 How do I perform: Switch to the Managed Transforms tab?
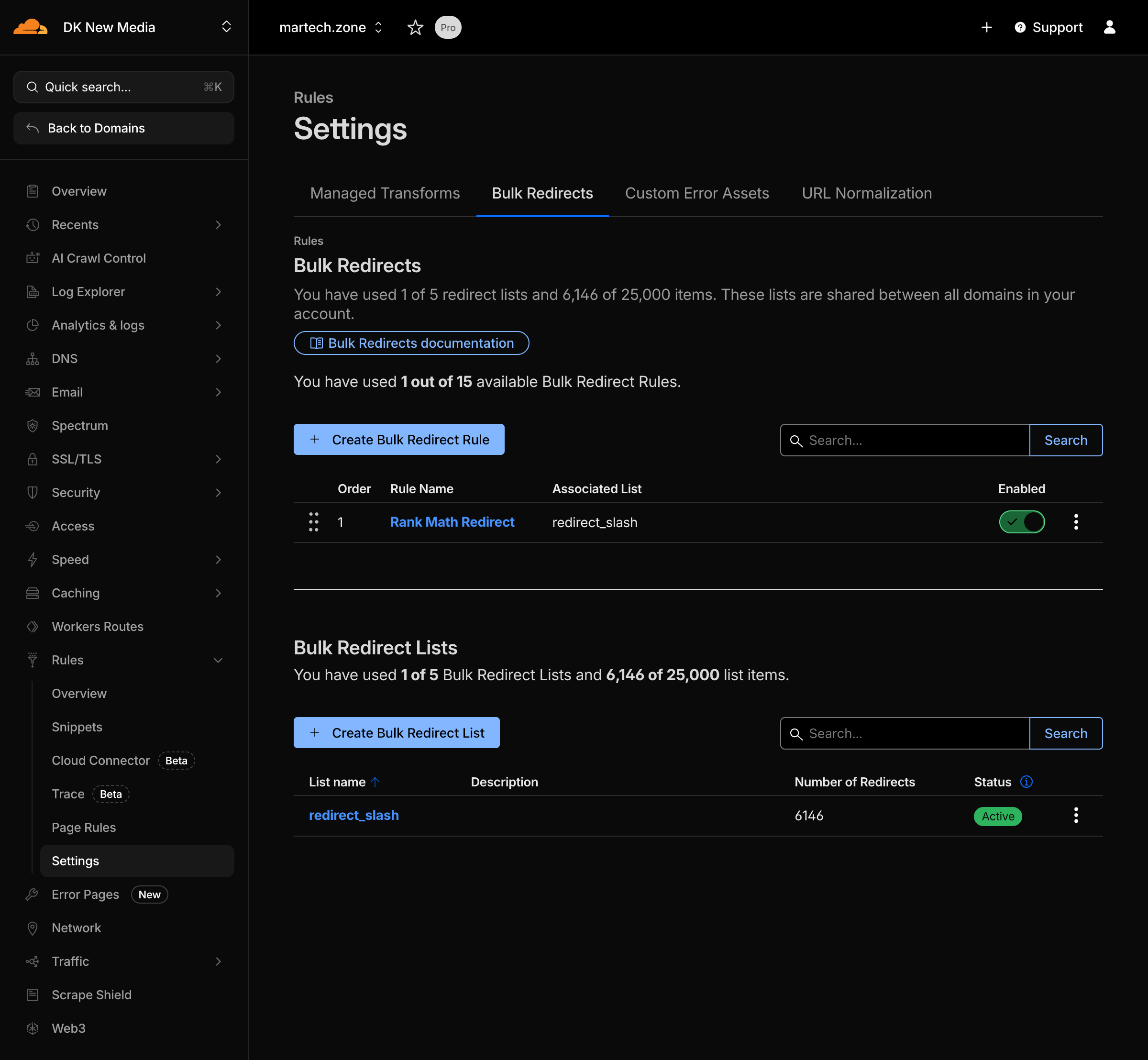tap(385, 193)
